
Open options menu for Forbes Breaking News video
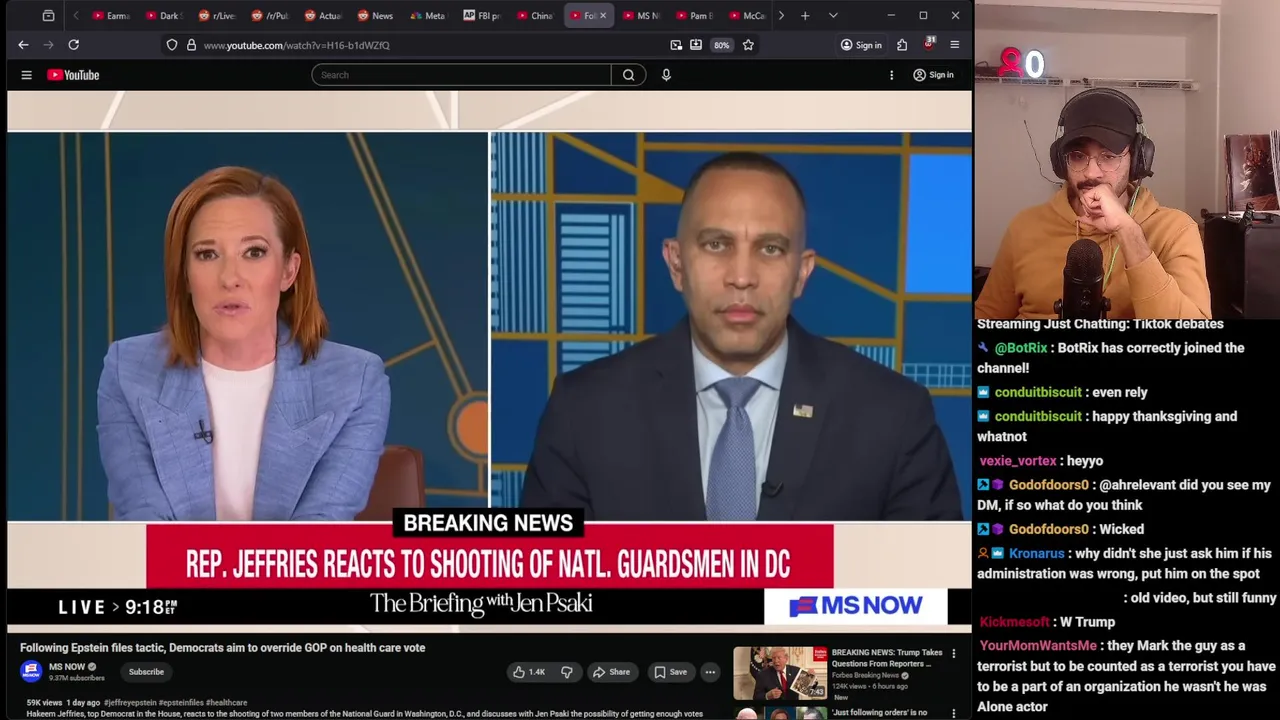(x=953, y=654)
